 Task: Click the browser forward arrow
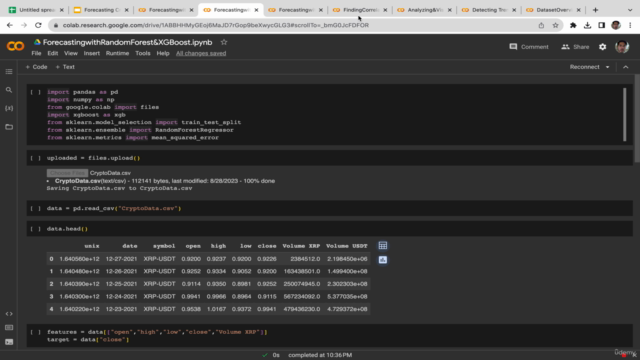(x=24, y=25)
